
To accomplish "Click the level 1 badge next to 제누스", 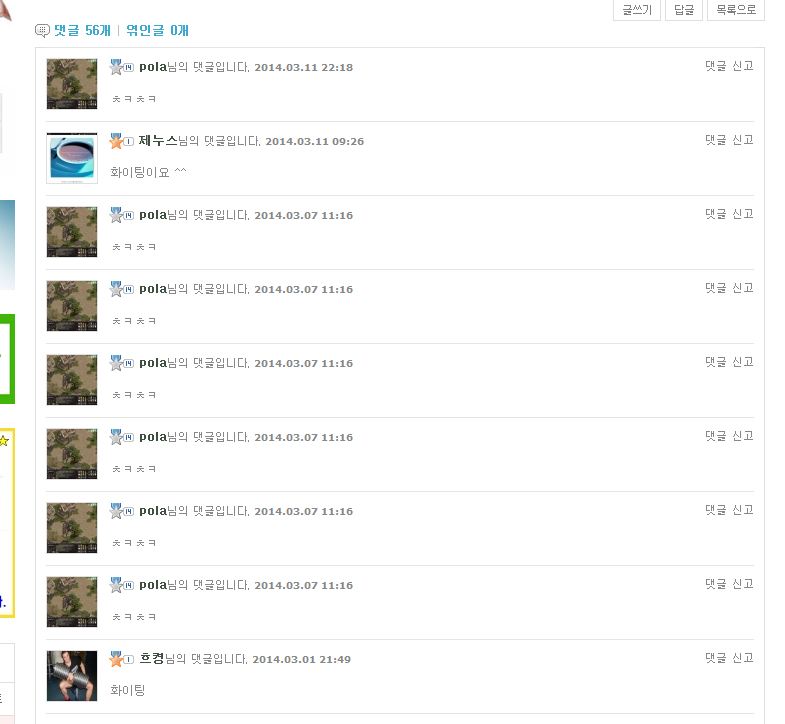I will coord(129,142).
